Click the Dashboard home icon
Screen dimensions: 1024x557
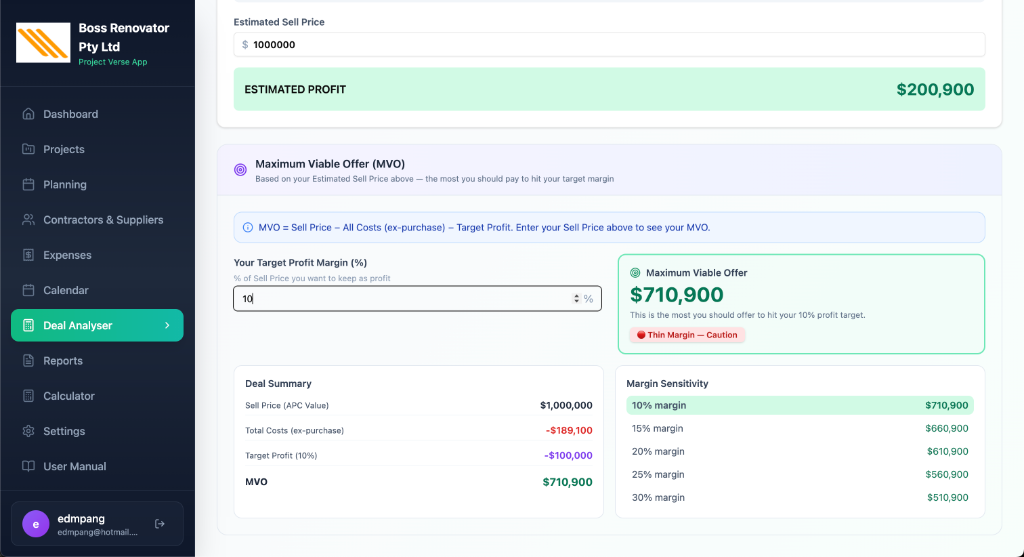pos(28,114)
